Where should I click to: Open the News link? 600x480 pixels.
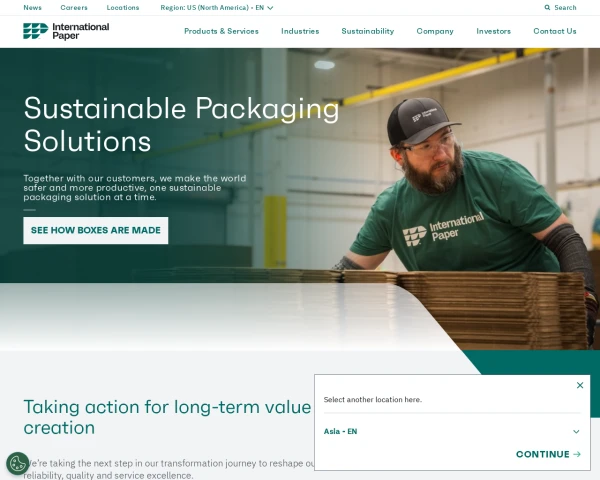[33, 8]
